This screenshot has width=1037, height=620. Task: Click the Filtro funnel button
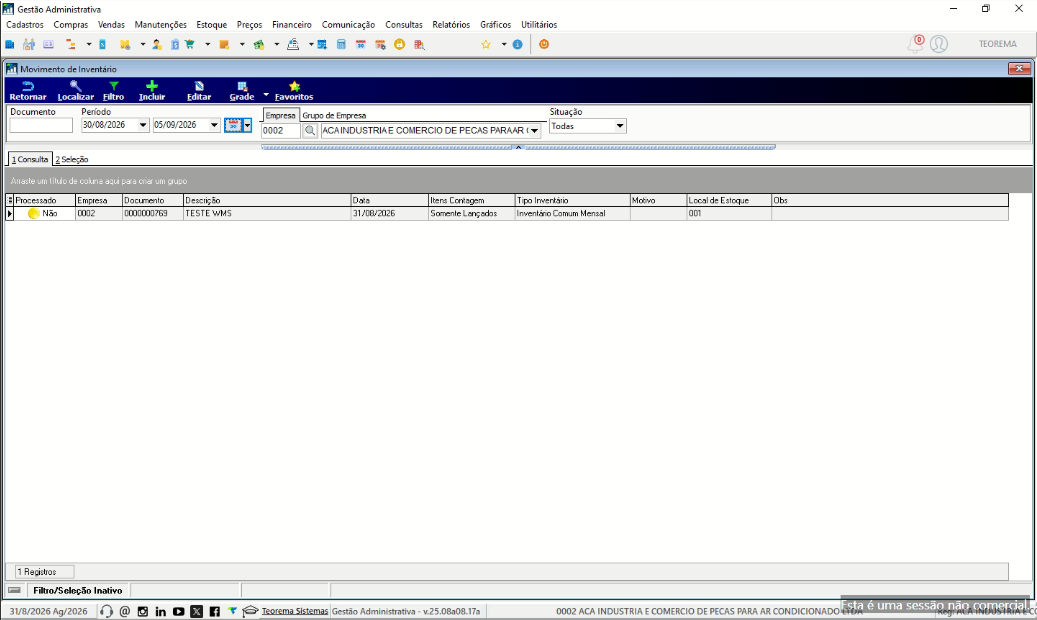pyautogui.click(x=113, y=91)
